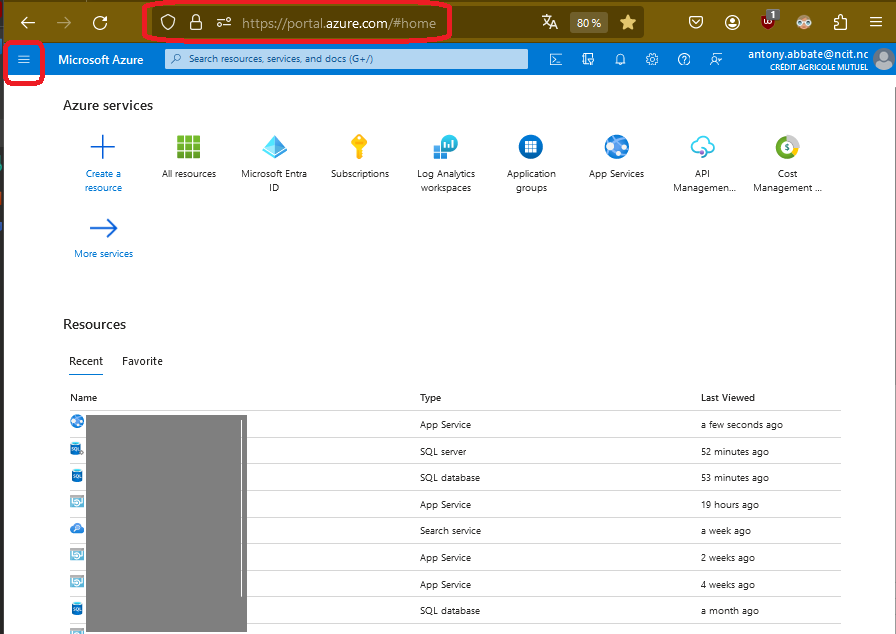Screen dimensions: 896x634
Task: Click the Azure search resources box
Action: [346, 59]
